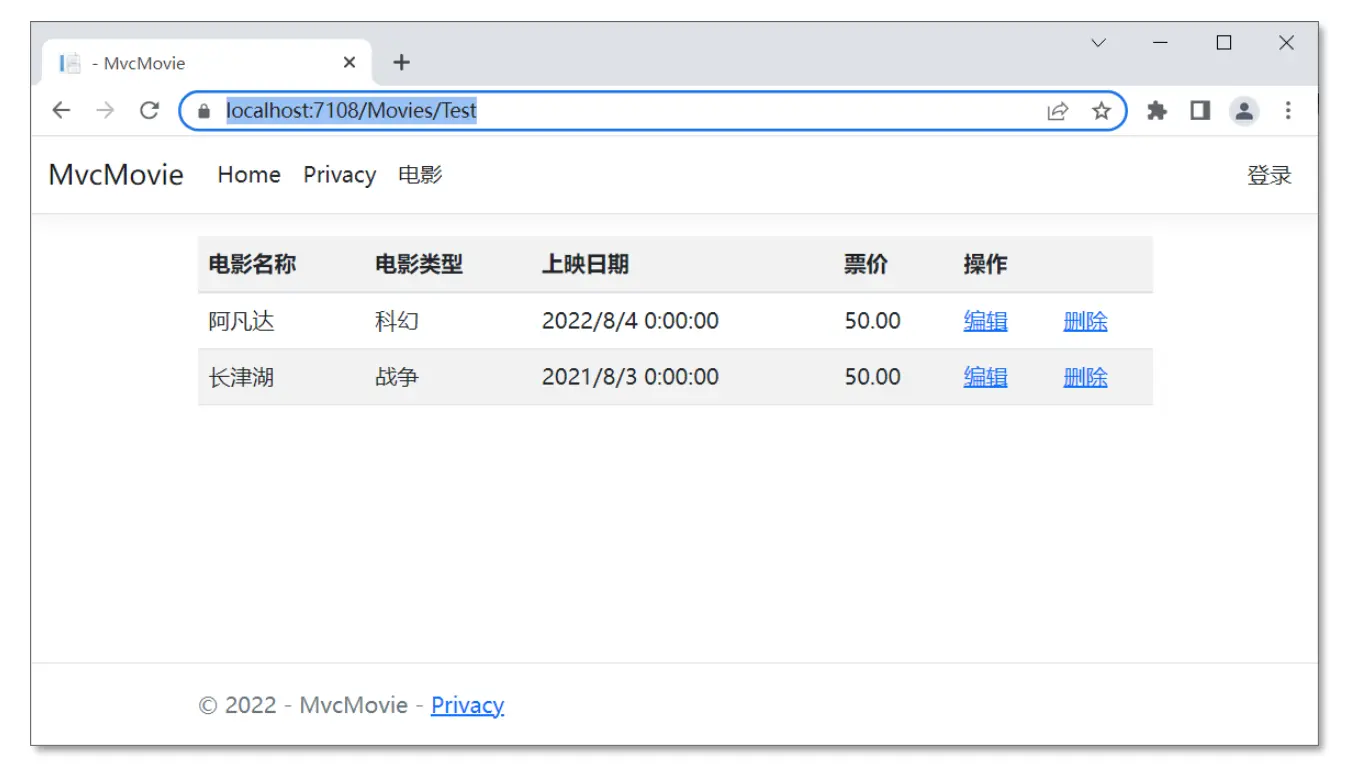Go back using the browser back arrow
Screen dimensions: 1346x770
pyautogui.click(x=61, y=111)
